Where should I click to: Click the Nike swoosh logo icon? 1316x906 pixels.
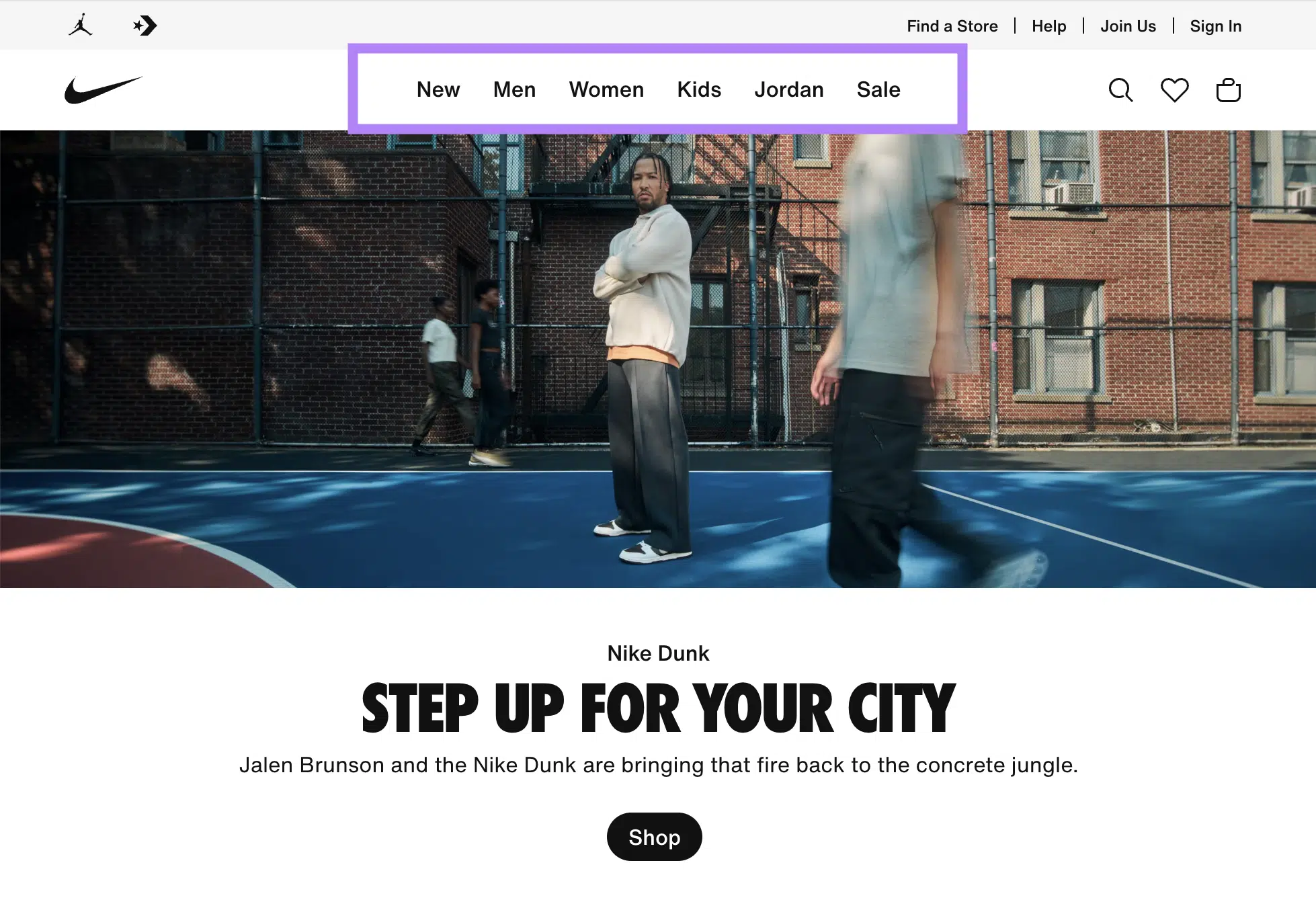click(100, 90)
